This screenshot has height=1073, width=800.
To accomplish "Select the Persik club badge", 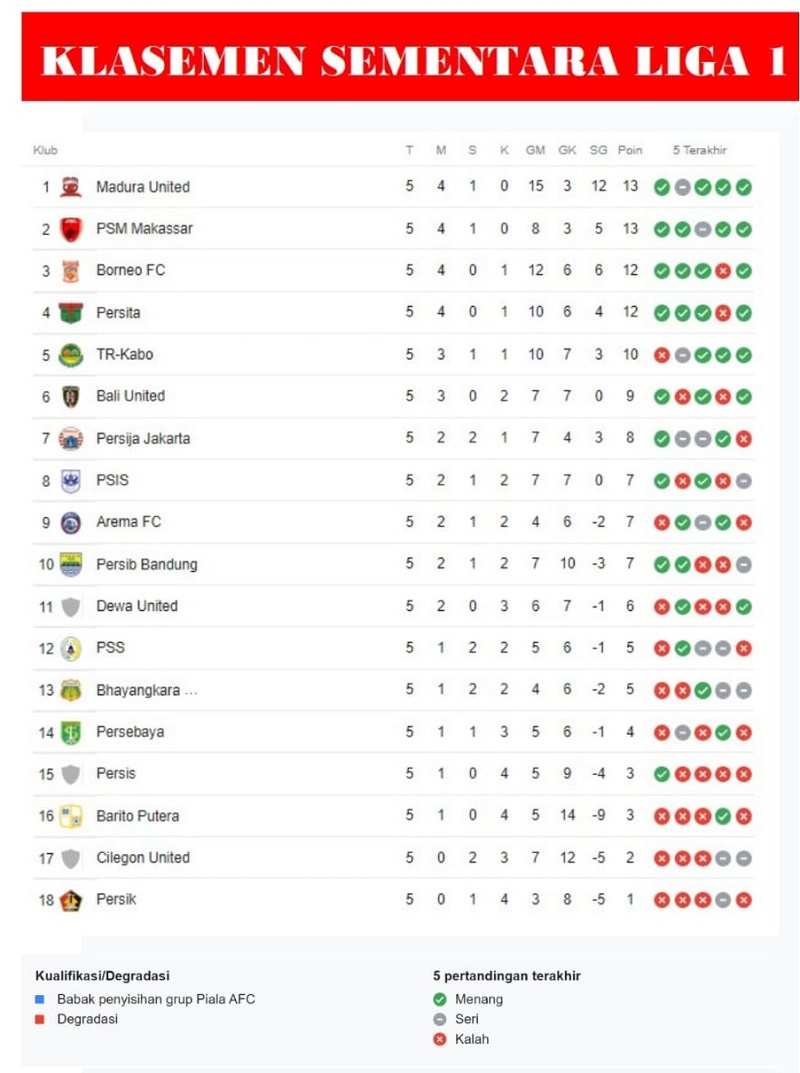I will pos(70,900).
